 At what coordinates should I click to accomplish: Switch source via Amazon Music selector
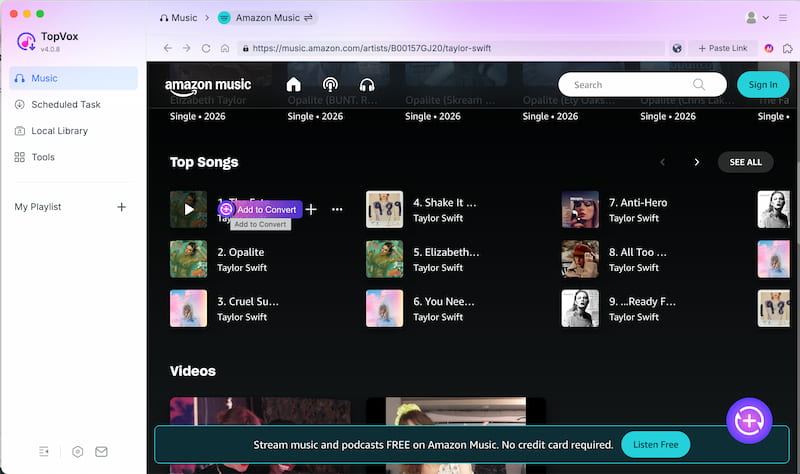[266, 18]
